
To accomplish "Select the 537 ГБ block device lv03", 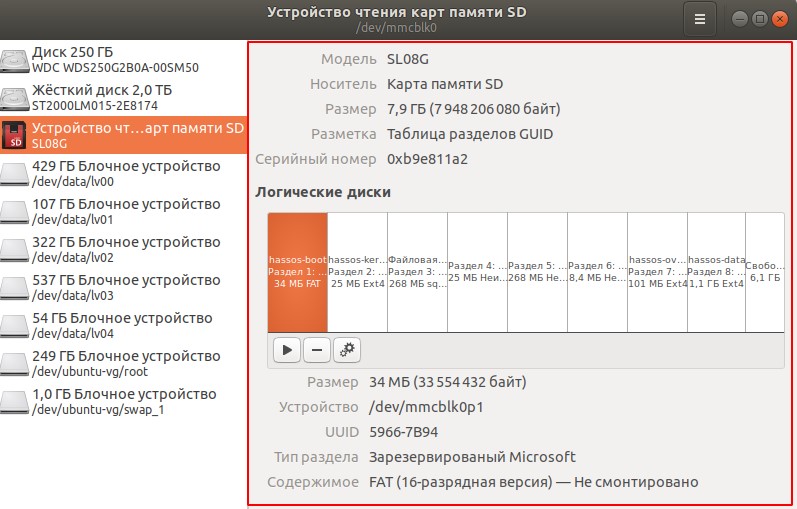I will (125, 287).
